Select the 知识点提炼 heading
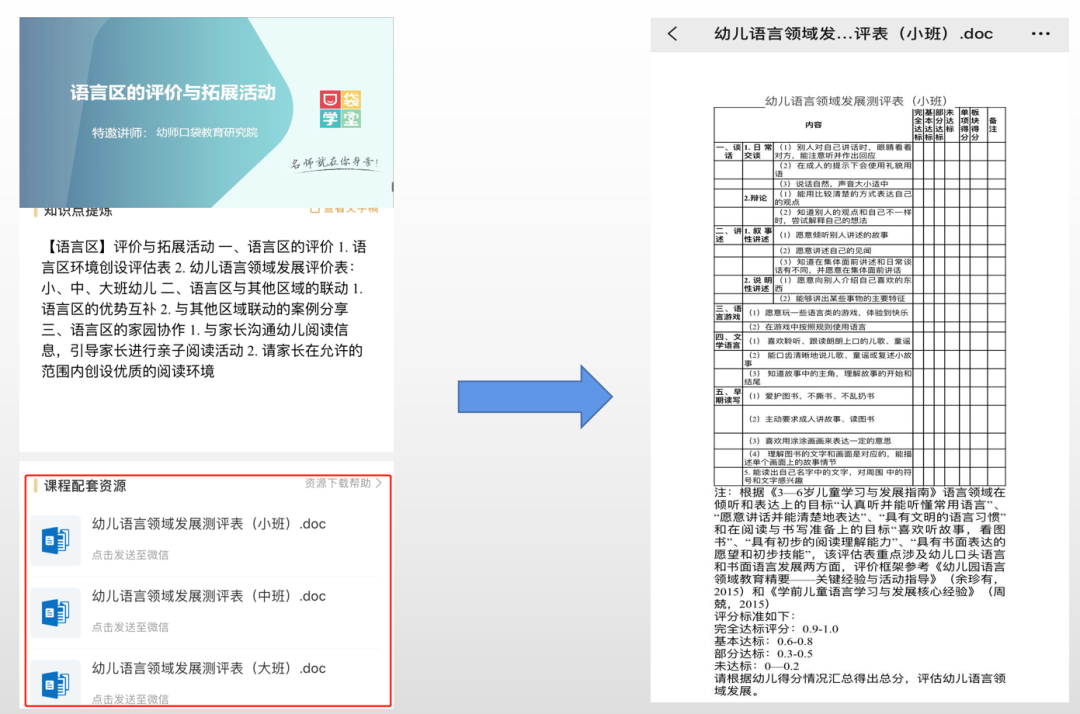The image size is (1080, 714). [x=78, y=211]
